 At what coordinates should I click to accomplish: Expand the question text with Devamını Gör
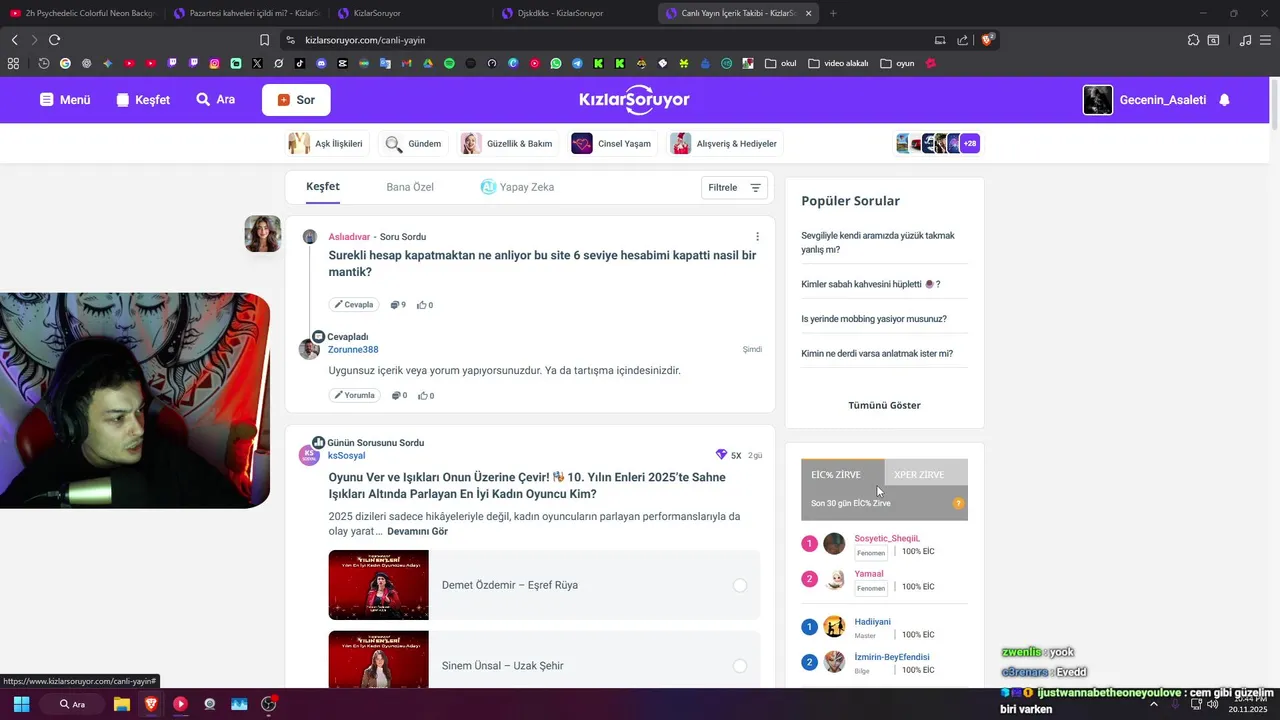point(417,532)
